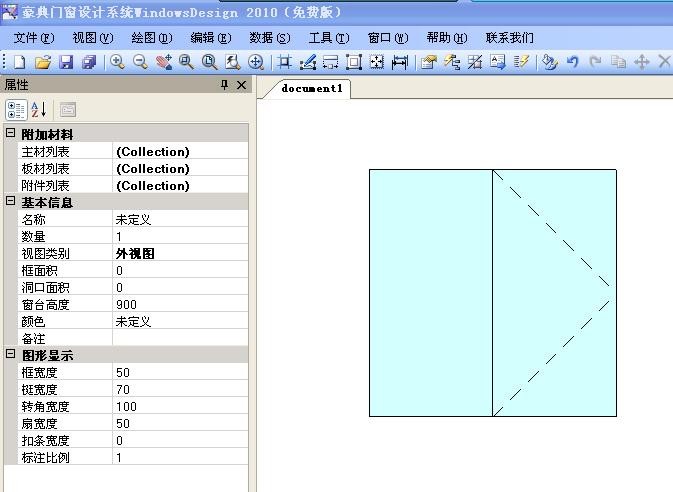Select the 视图类别 value 外视图
This screenshot has width=673, height=492.
[180, 254]
